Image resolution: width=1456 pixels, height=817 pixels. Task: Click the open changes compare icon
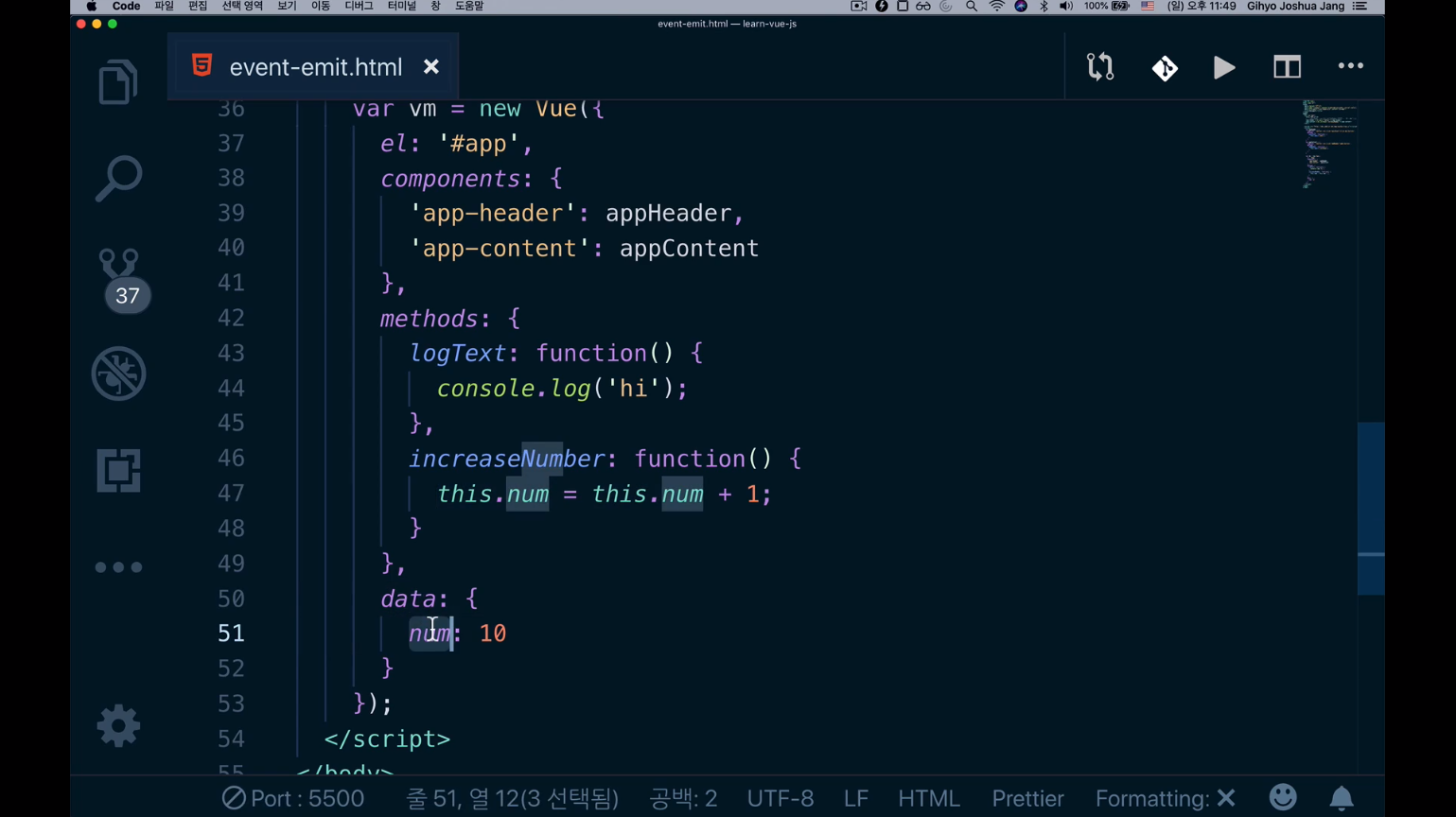[1100, 67]
